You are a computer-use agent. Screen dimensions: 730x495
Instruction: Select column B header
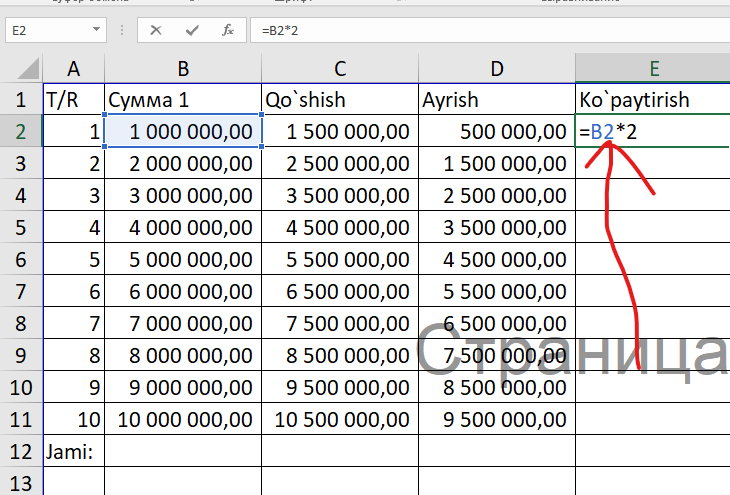[183, 69]
